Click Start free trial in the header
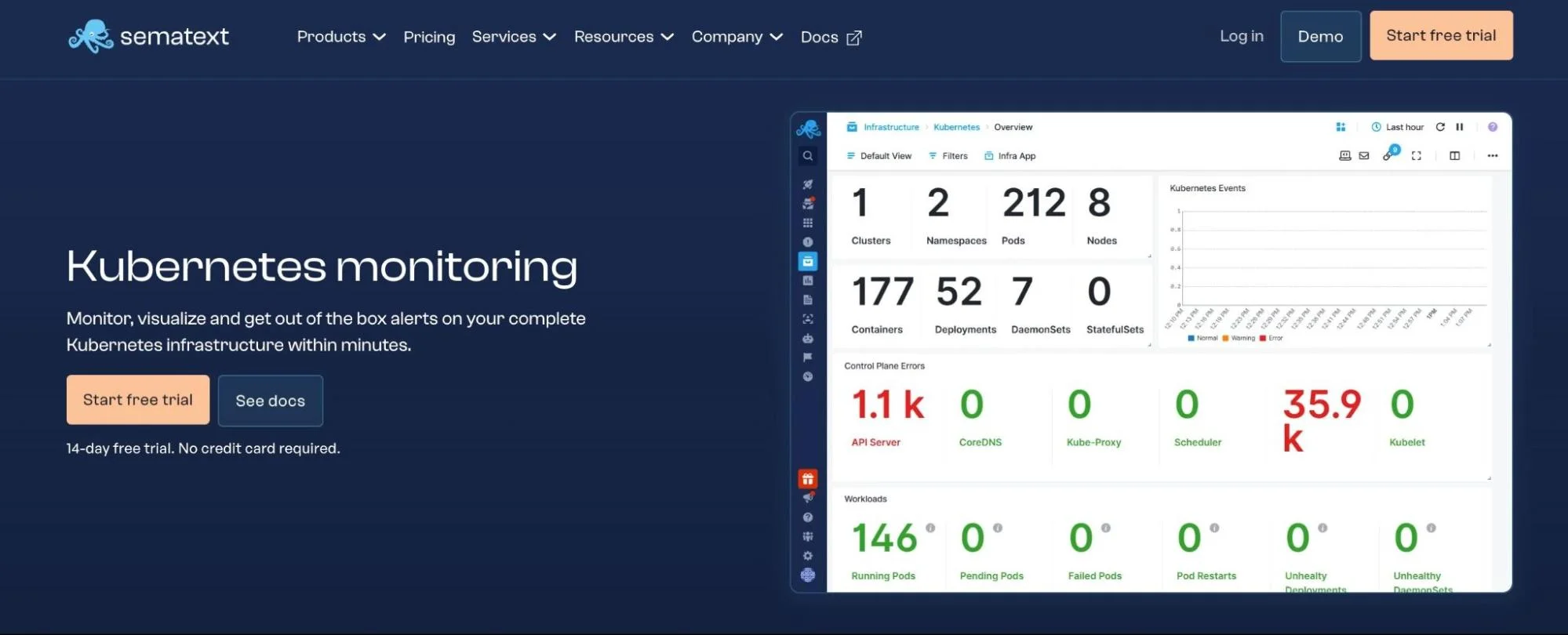The image size is (1568, 635). [x=1441, y=35]
